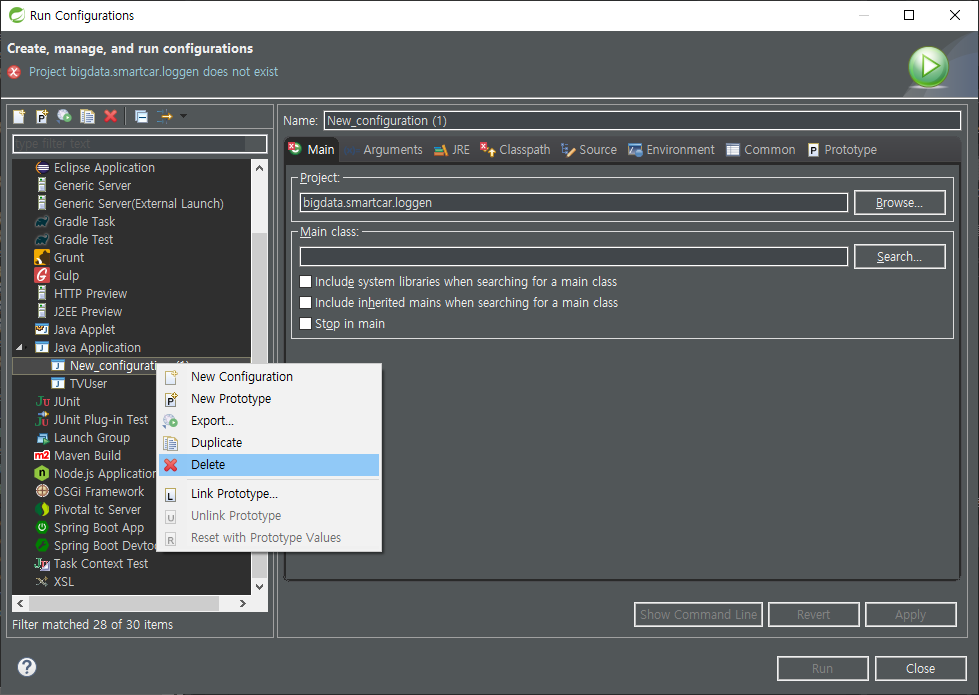The width and height of the screenshot is (979, 695).
Task: Click the green Run arrow banner icon
Action: click(928, 66)
